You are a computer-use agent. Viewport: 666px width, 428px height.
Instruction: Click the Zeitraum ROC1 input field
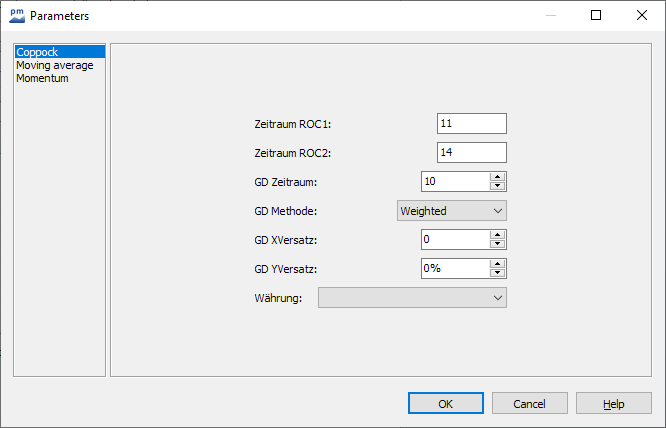point(471,123)
